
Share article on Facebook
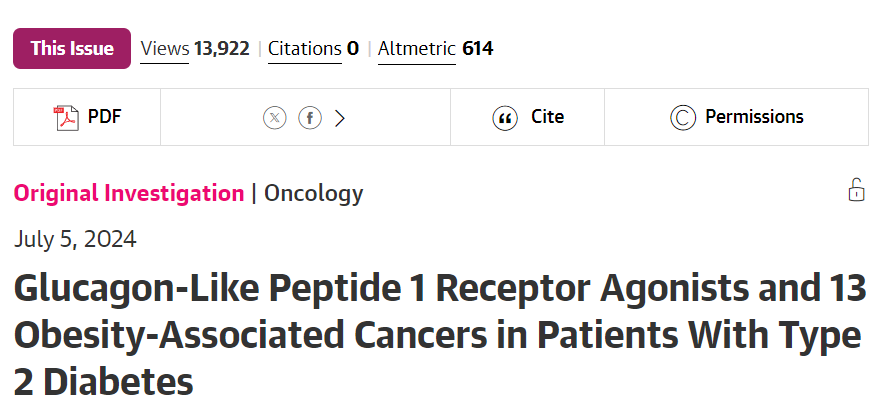tap(311, 118)
